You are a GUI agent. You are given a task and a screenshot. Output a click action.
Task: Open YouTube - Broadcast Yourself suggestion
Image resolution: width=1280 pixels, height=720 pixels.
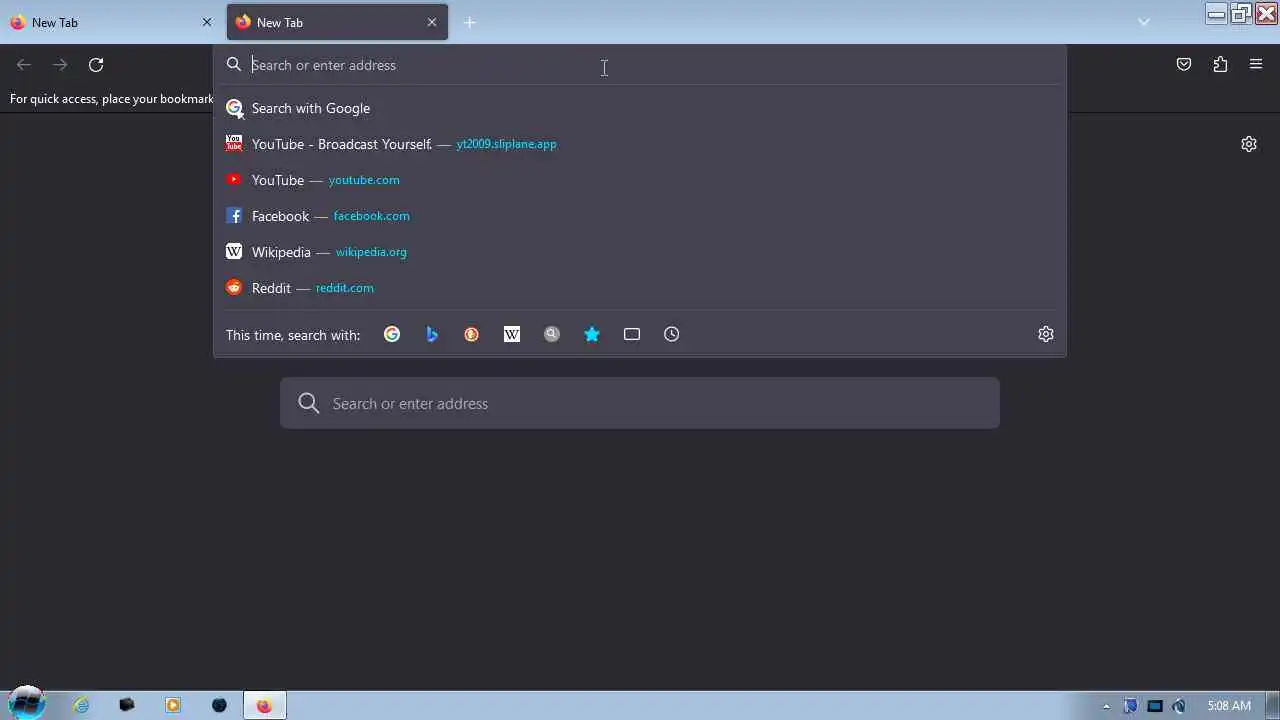[x=640, y=144]
